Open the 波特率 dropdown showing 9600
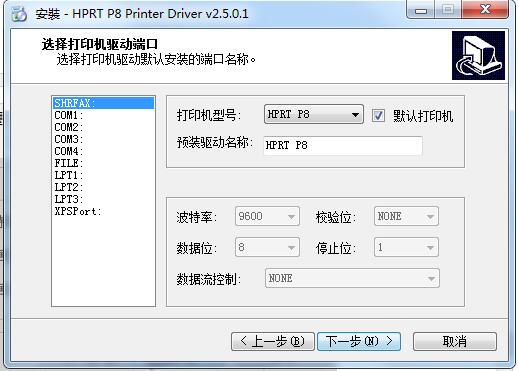Image resolution: width=518 pixels, height=371 pixels. [267, 216]
